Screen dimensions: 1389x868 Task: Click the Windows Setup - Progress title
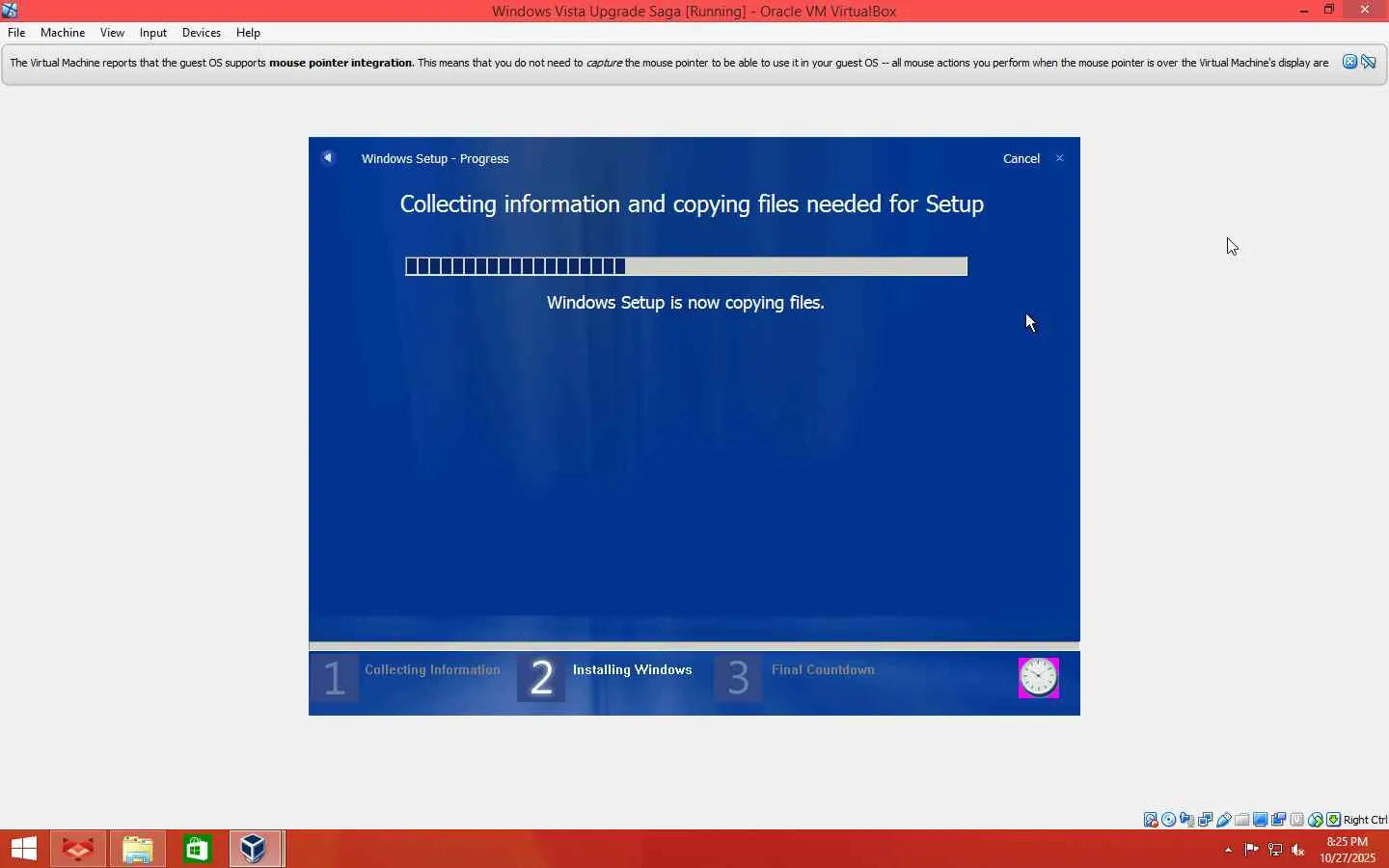click(435, 159)
